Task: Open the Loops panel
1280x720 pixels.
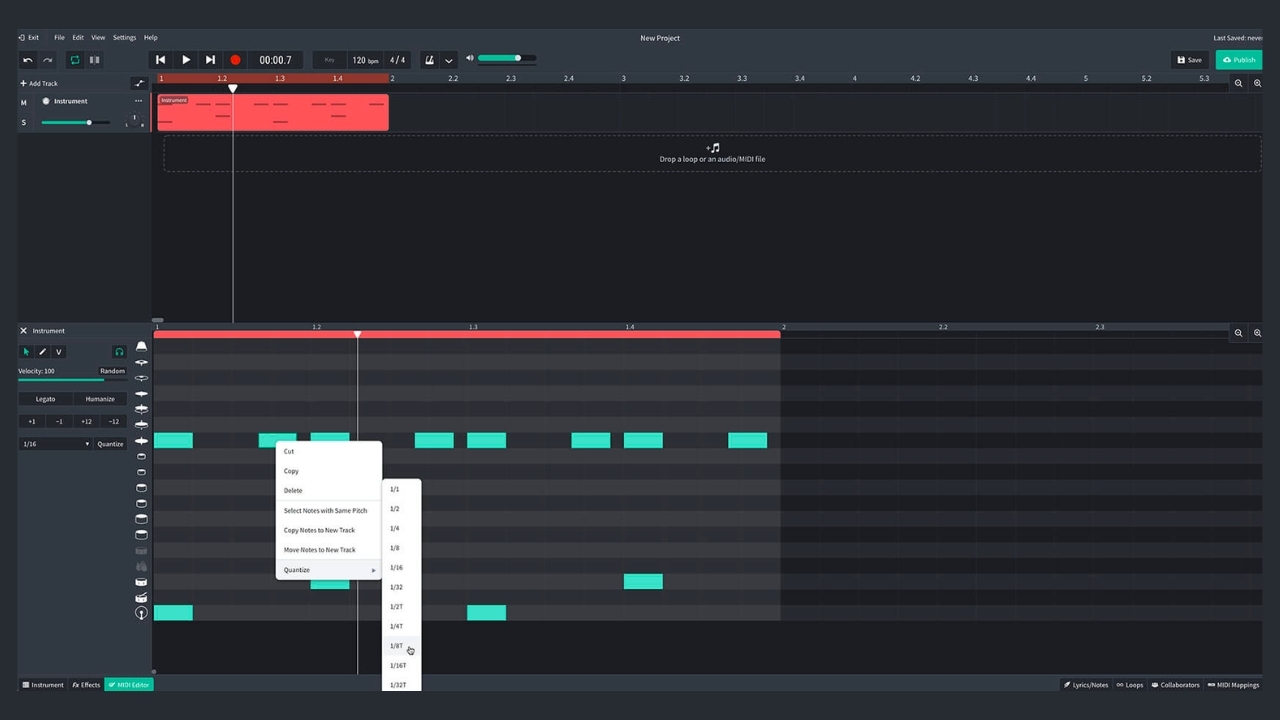Action: pos(1130,685)
